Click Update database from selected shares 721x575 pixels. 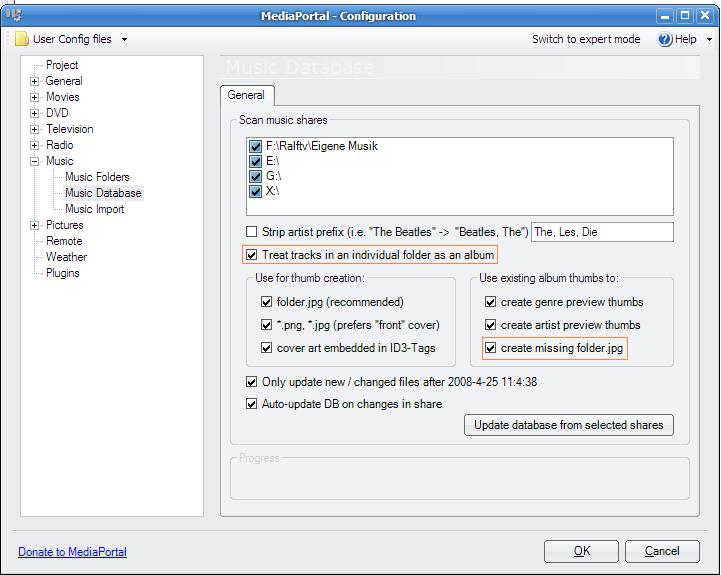[569, 425]
